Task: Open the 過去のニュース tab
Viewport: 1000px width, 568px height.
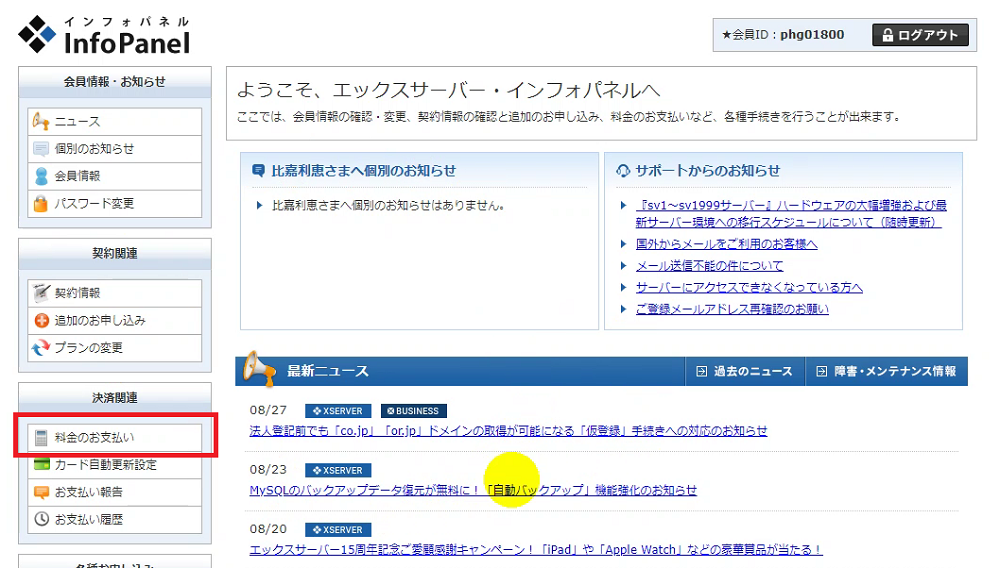Action: (745, 371)
